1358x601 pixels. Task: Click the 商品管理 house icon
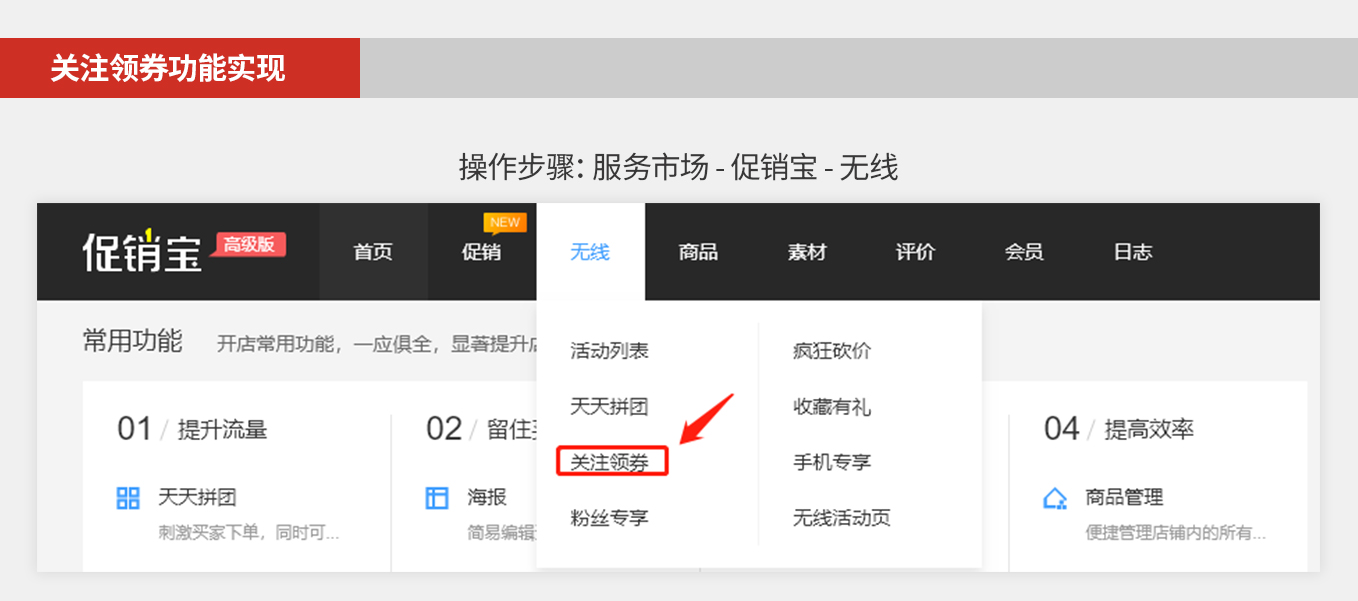(1055, 497)
